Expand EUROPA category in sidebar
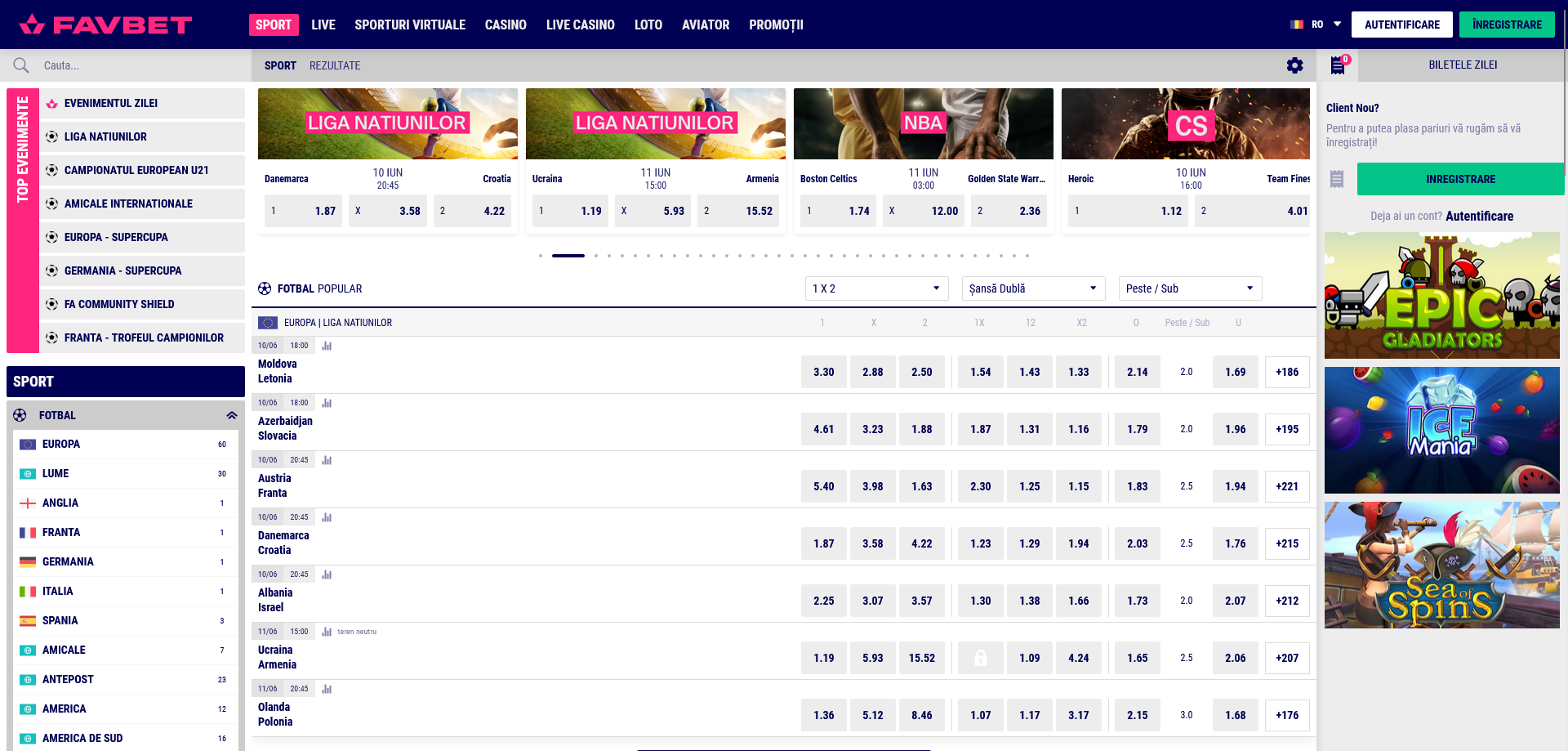 pyautogui.click(x=126, y=445)
